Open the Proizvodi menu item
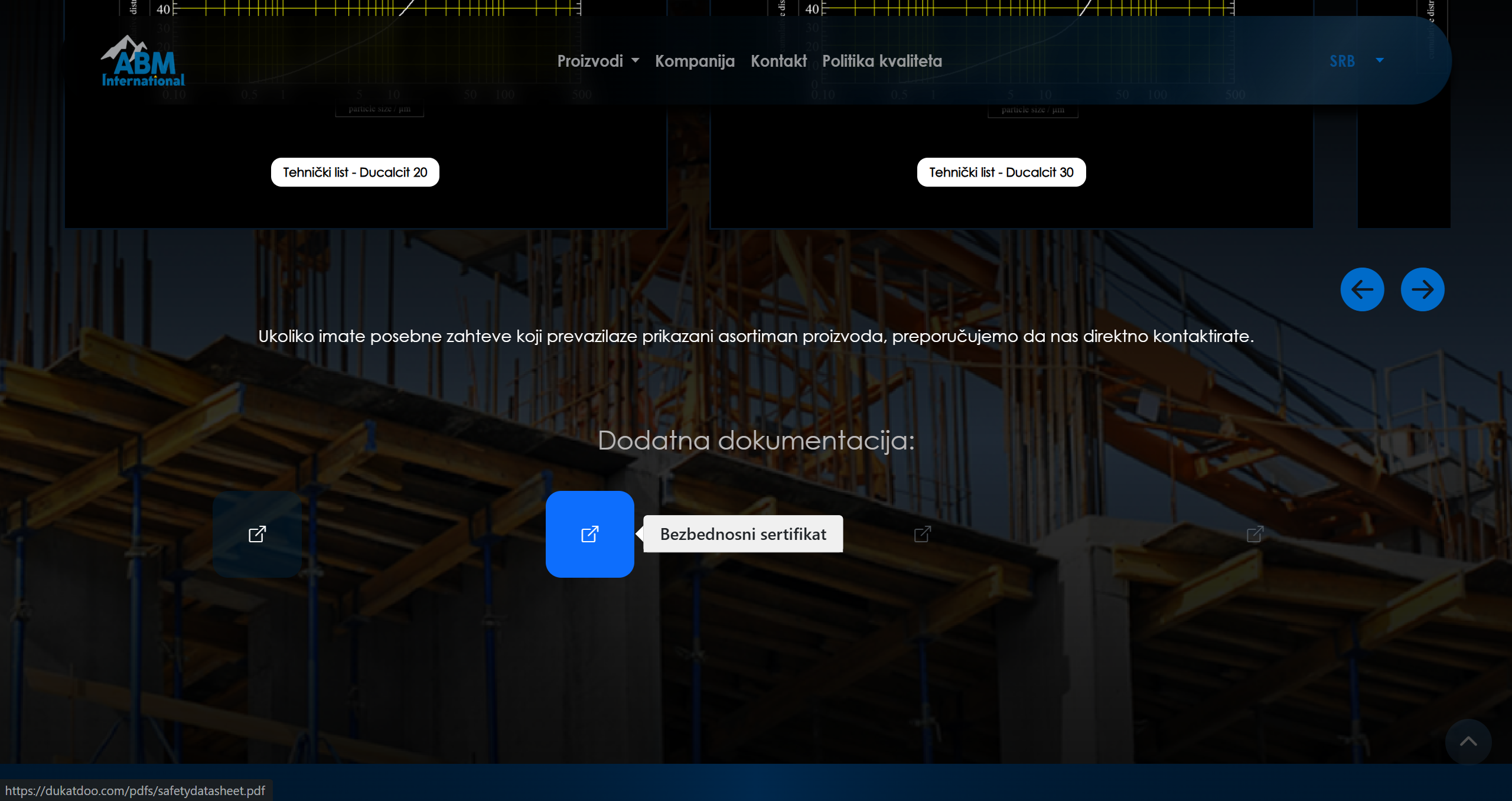1512x801 pixels. pos(590,61)
